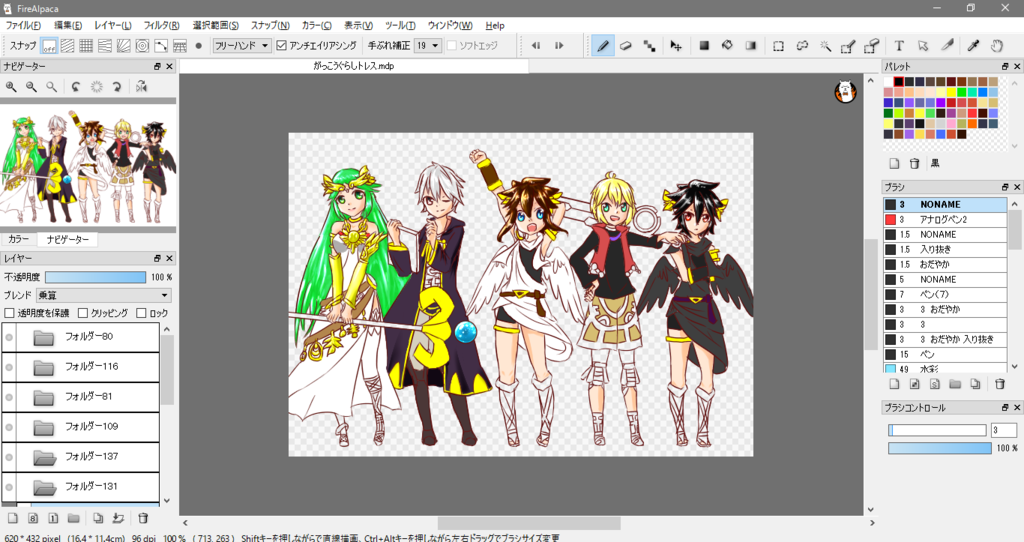Delete brush with trash icon in Brush panel
1024x542 pixels.
coord(1000,384)
